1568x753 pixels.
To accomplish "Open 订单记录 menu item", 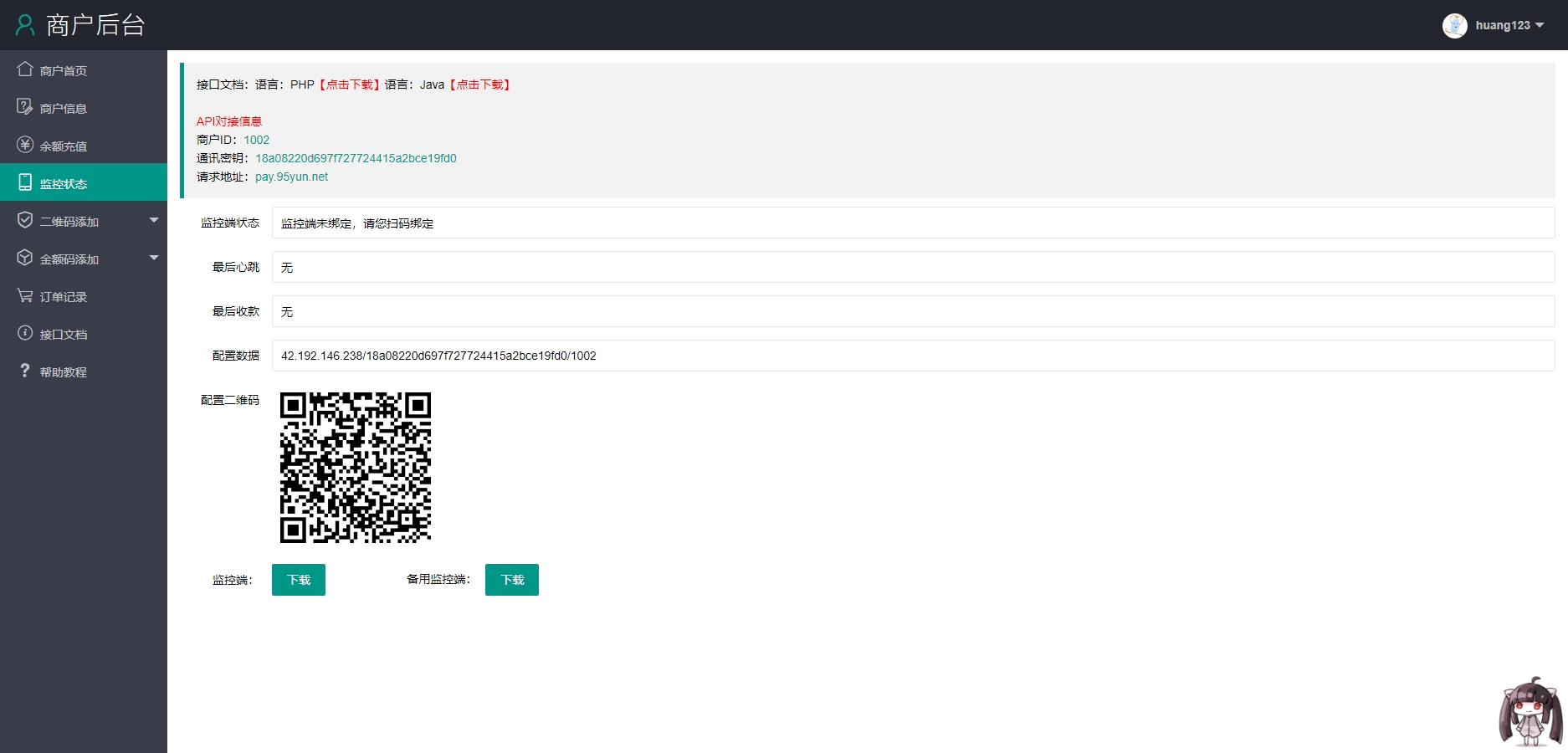I will (x=84, y=296).
